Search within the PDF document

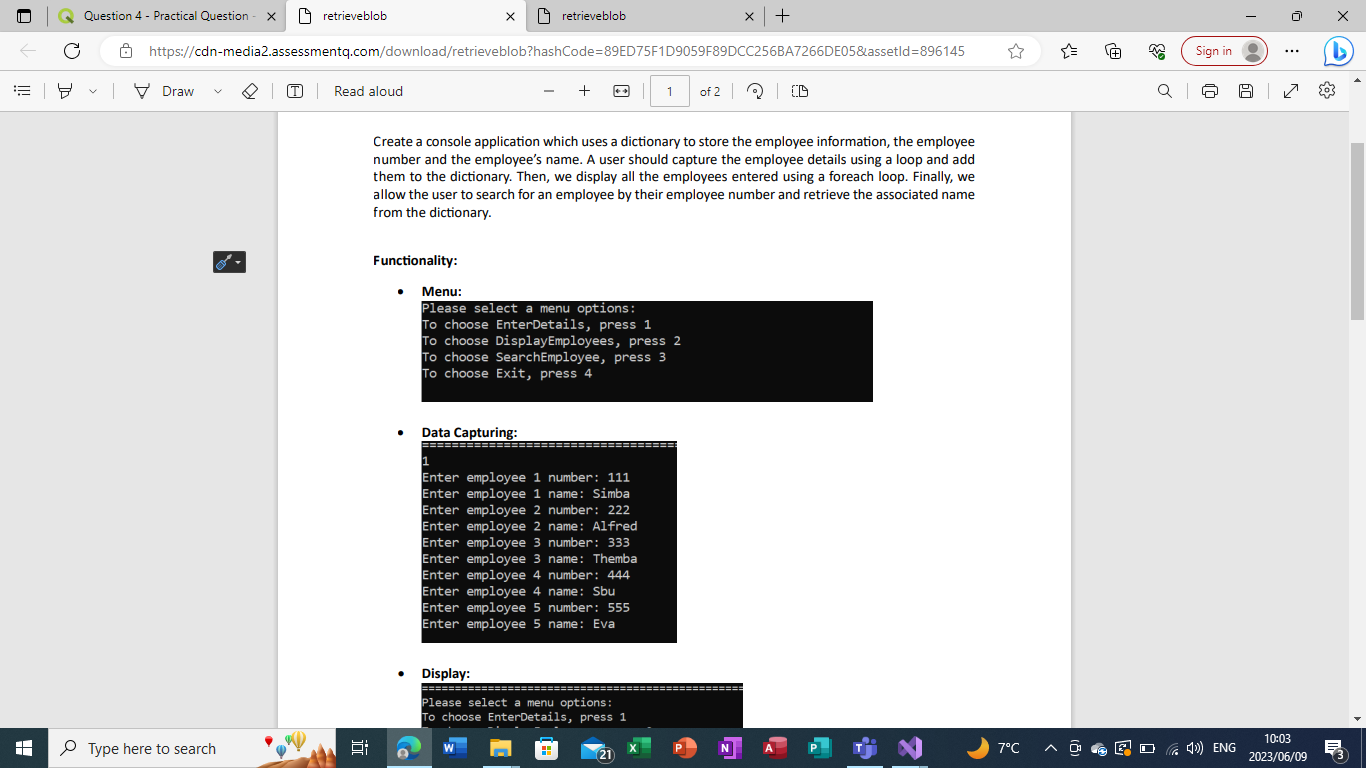click(1164, 90)
